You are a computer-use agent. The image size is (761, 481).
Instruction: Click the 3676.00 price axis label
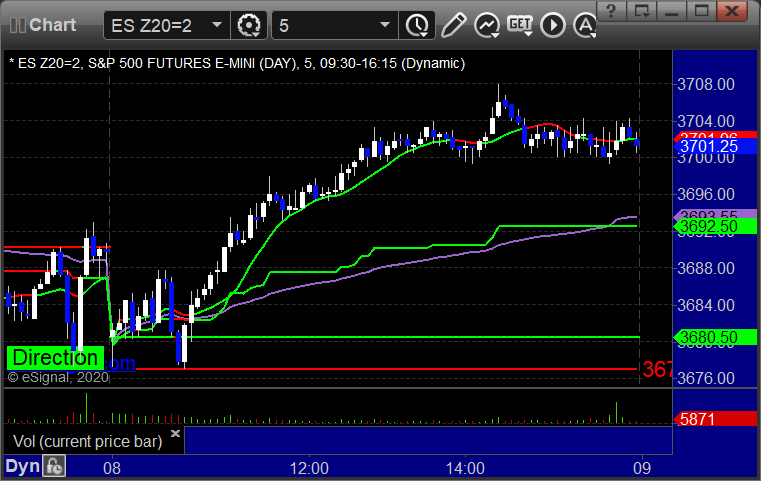pos(706,378)
